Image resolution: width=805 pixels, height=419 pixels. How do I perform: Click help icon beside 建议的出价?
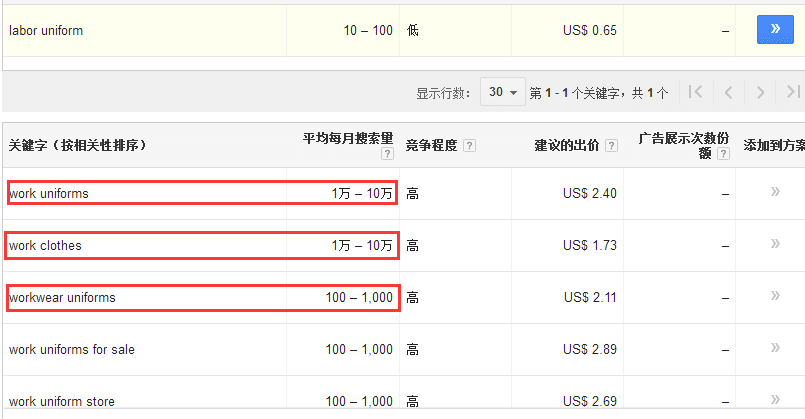(611, 146)
